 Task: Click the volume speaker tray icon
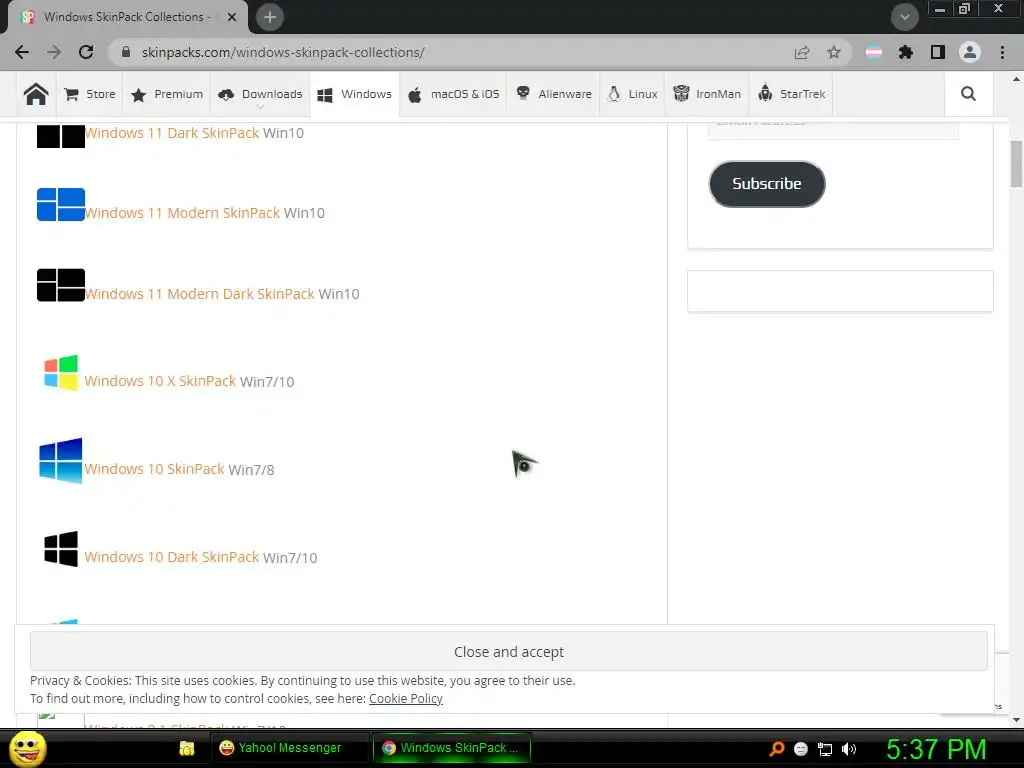[x=849, y=749]
